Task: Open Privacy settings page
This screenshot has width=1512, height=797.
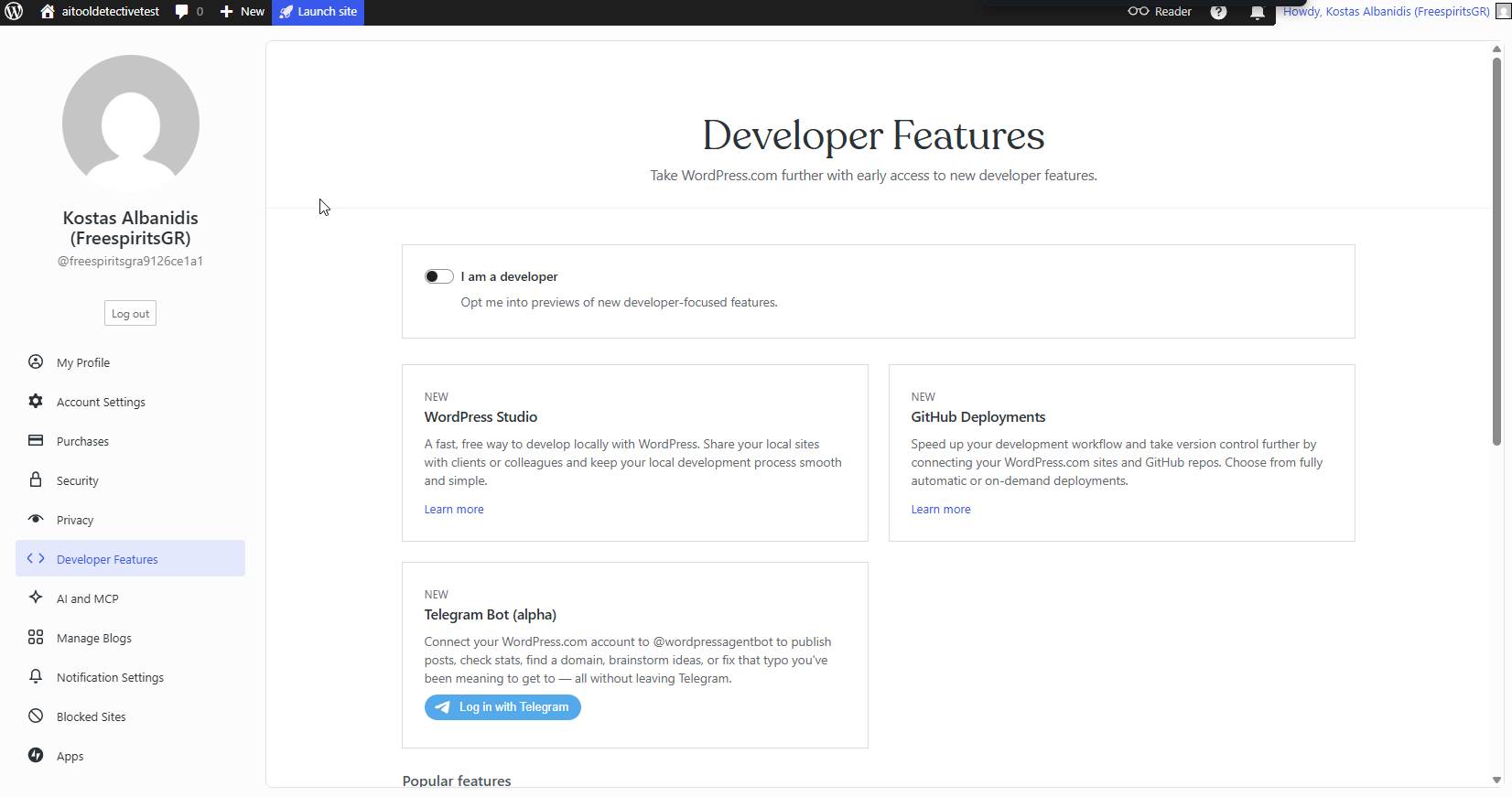Action: 130,520
